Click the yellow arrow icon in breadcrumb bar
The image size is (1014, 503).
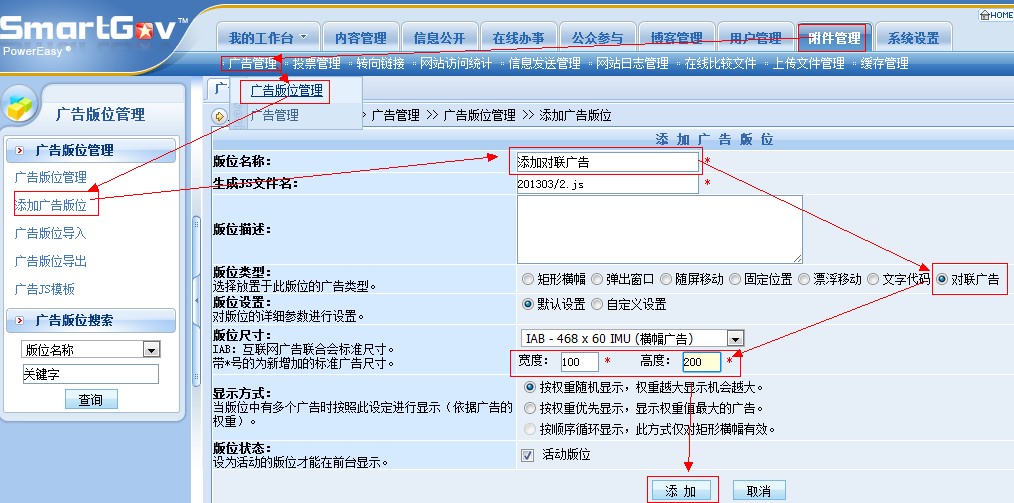pos(219,116)
